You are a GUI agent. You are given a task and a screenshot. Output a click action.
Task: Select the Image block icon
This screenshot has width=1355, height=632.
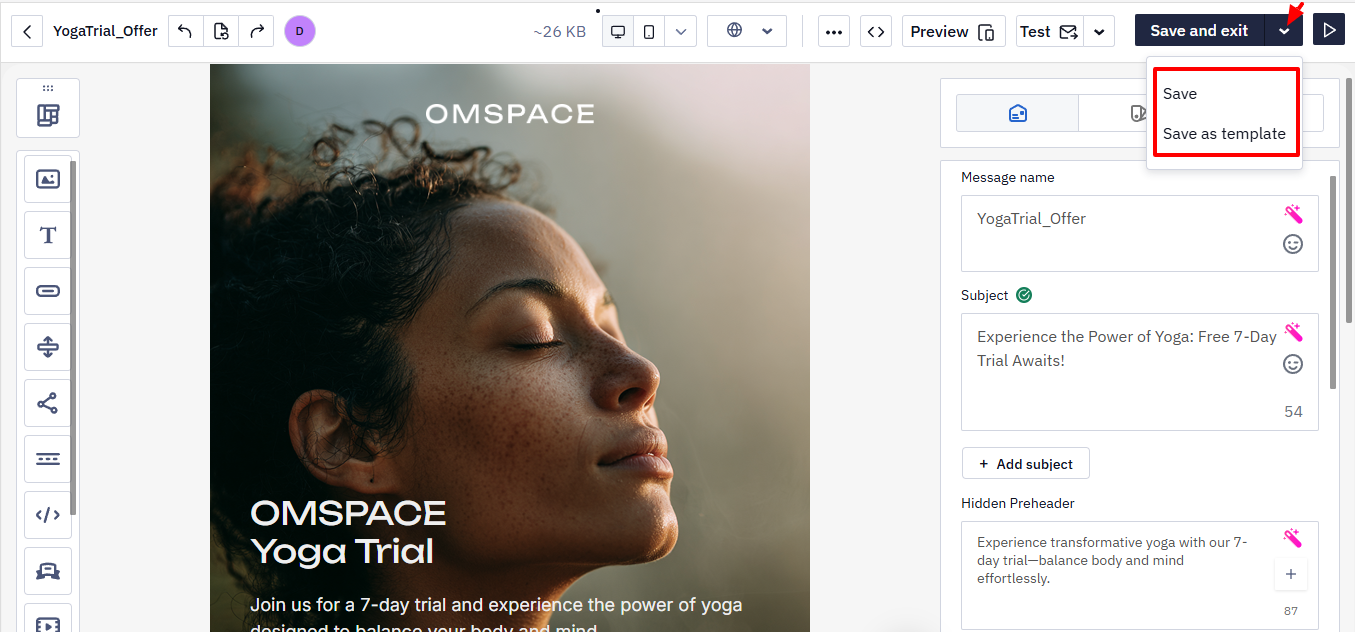tap(48, 180)
